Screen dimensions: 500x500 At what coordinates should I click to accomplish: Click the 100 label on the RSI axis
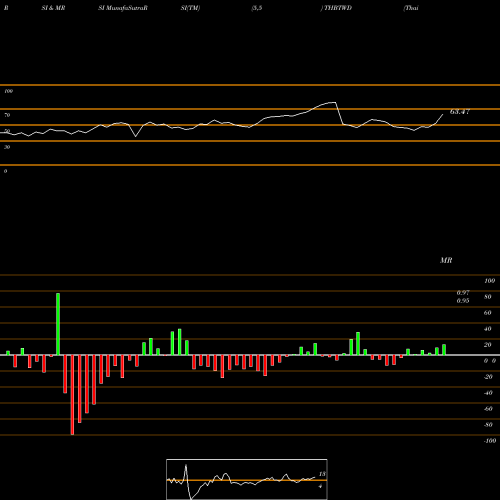pos(8,91)
